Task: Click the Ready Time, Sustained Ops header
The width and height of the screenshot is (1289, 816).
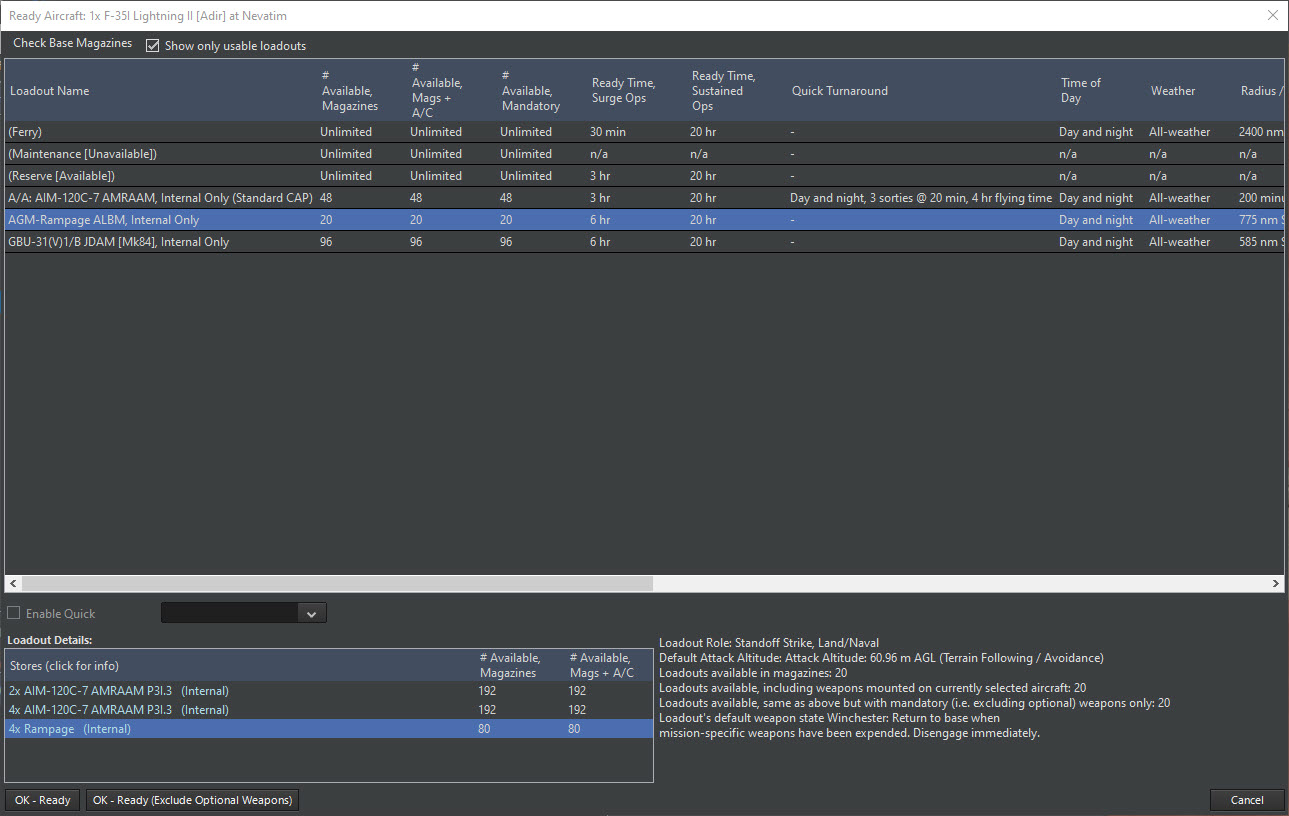Action: point(736,91)
